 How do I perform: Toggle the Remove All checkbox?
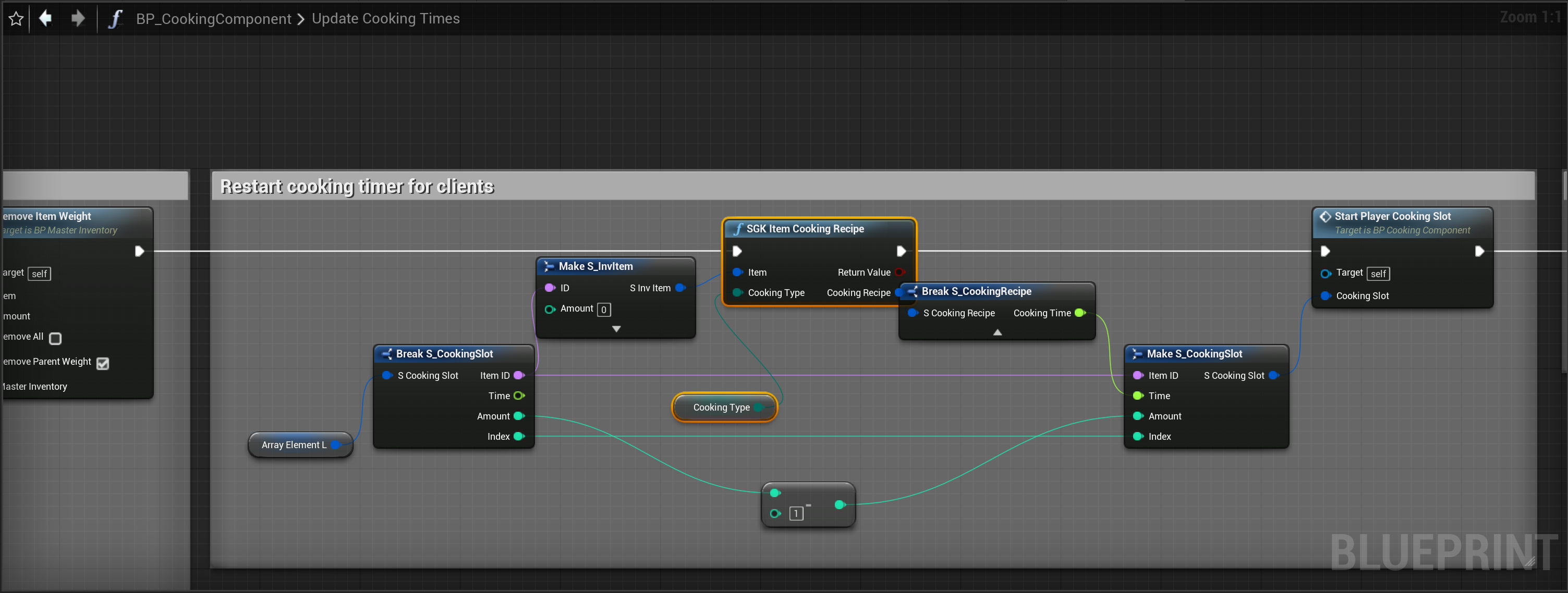tap(55, 338)
